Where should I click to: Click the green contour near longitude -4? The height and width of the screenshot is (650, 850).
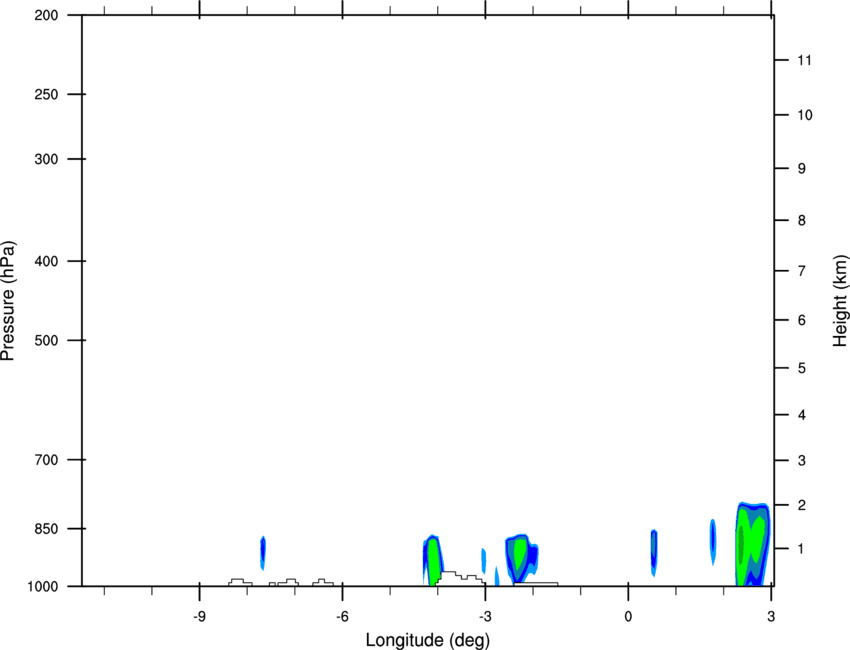[x=433, y=561]
